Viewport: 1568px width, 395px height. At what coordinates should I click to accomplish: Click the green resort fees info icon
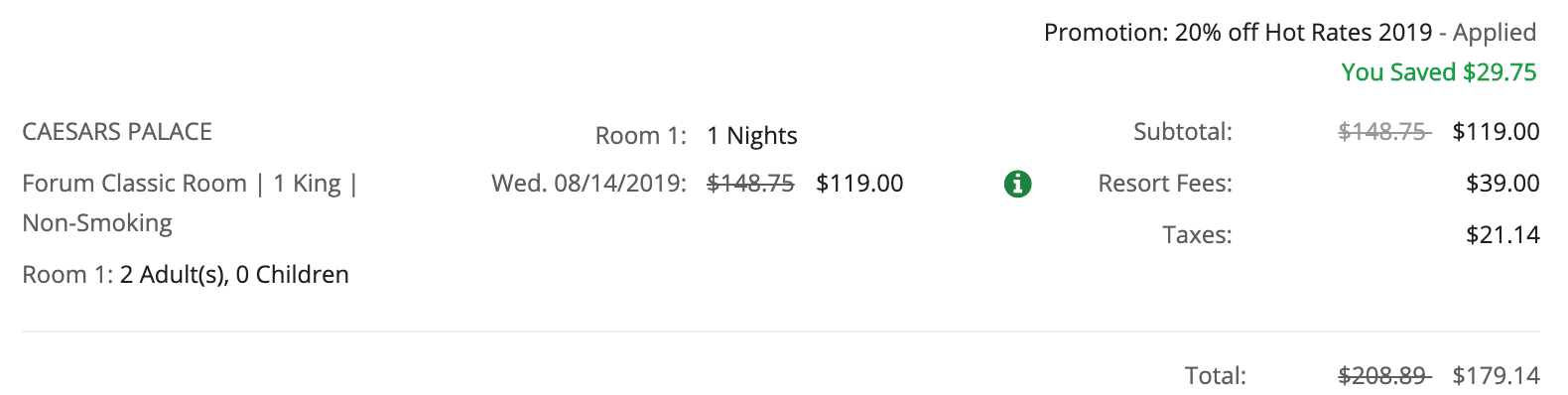[x=1017, y=184]
